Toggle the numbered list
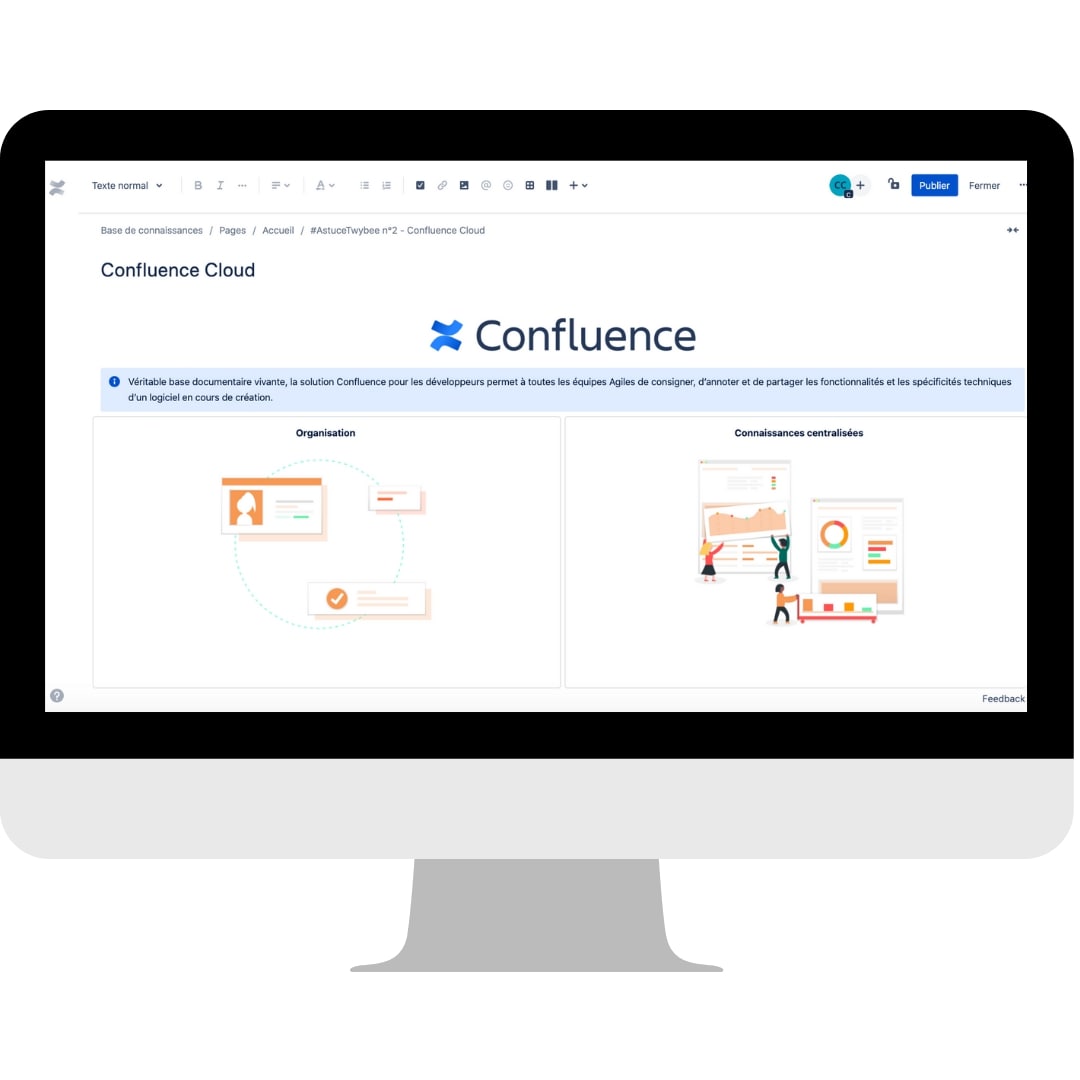 (386, 186)
